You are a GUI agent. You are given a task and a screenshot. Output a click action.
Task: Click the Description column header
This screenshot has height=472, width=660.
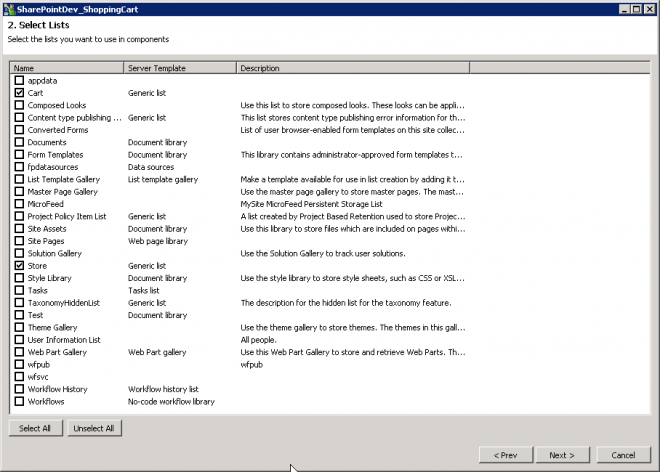click(353, 68)
